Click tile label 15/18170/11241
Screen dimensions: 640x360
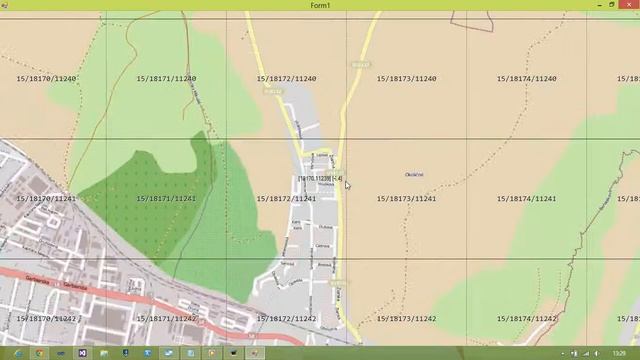point(46,198)
